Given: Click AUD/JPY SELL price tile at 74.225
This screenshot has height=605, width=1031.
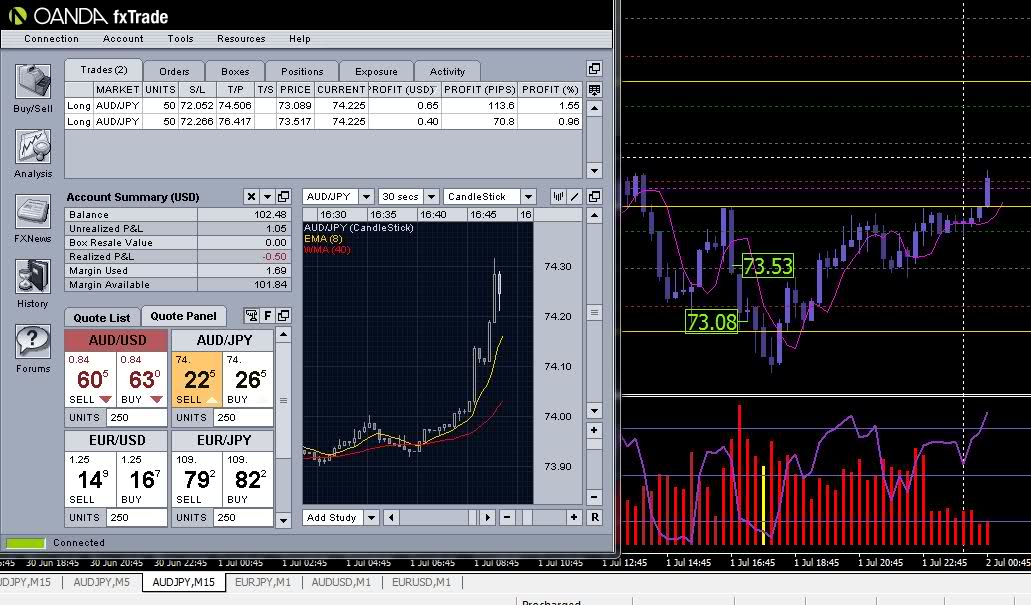Looking at the screenshot, I should click(x=196, y=377).
